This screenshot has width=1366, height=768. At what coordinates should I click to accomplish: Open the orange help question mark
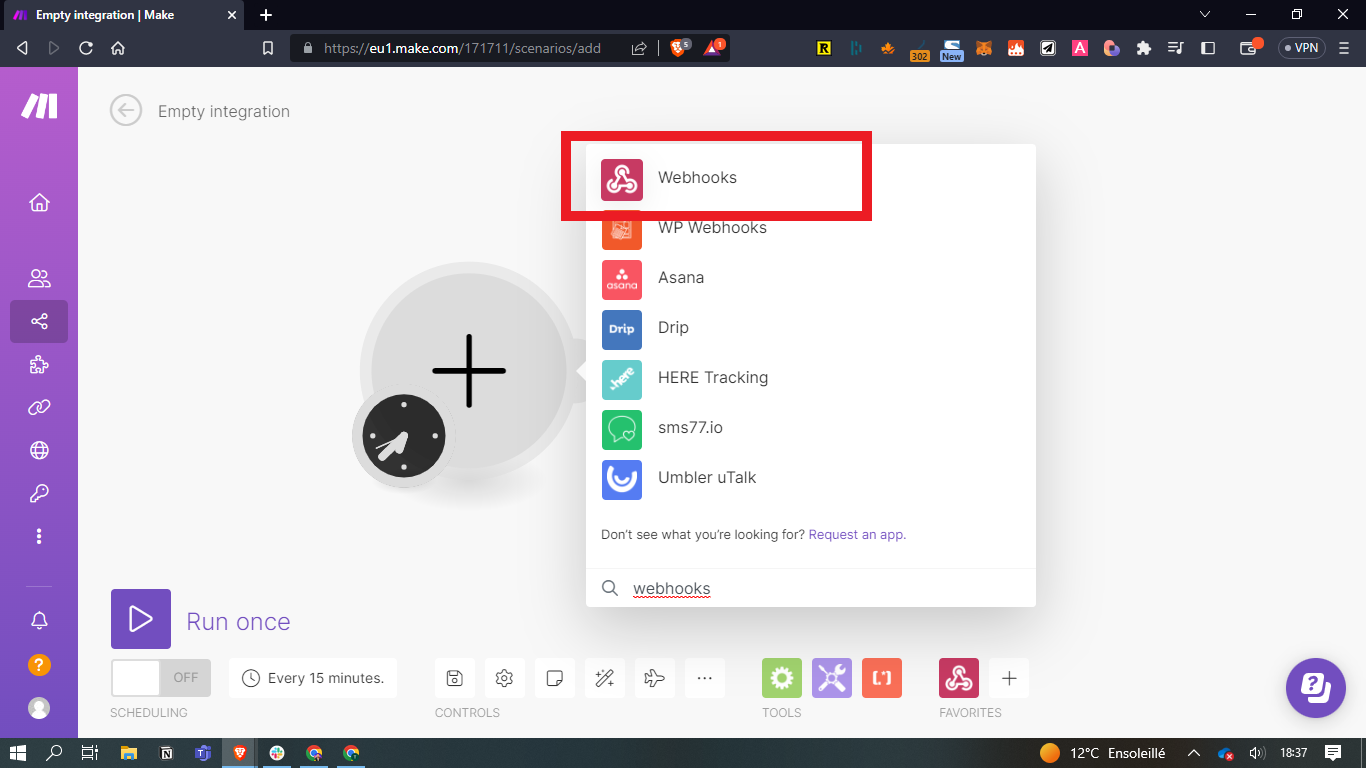pyautogui.click(x=39, y=665)
